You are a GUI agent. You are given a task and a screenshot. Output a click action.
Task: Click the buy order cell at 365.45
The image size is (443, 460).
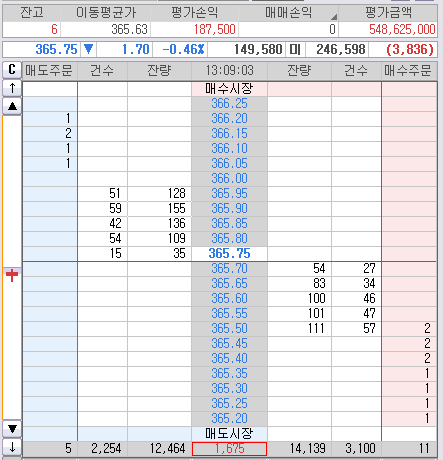[409, 344]
